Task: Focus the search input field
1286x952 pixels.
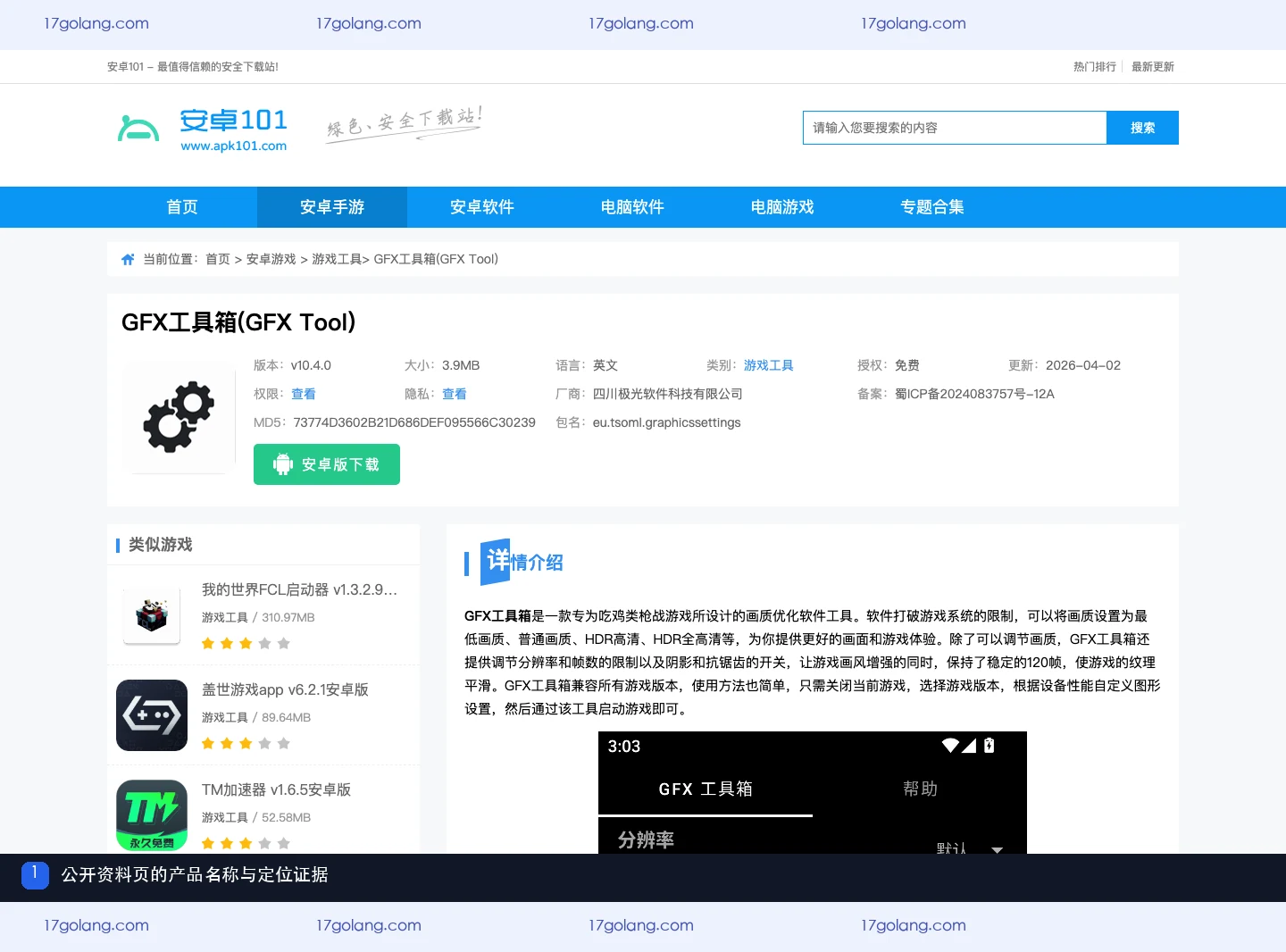Action: 955,128
